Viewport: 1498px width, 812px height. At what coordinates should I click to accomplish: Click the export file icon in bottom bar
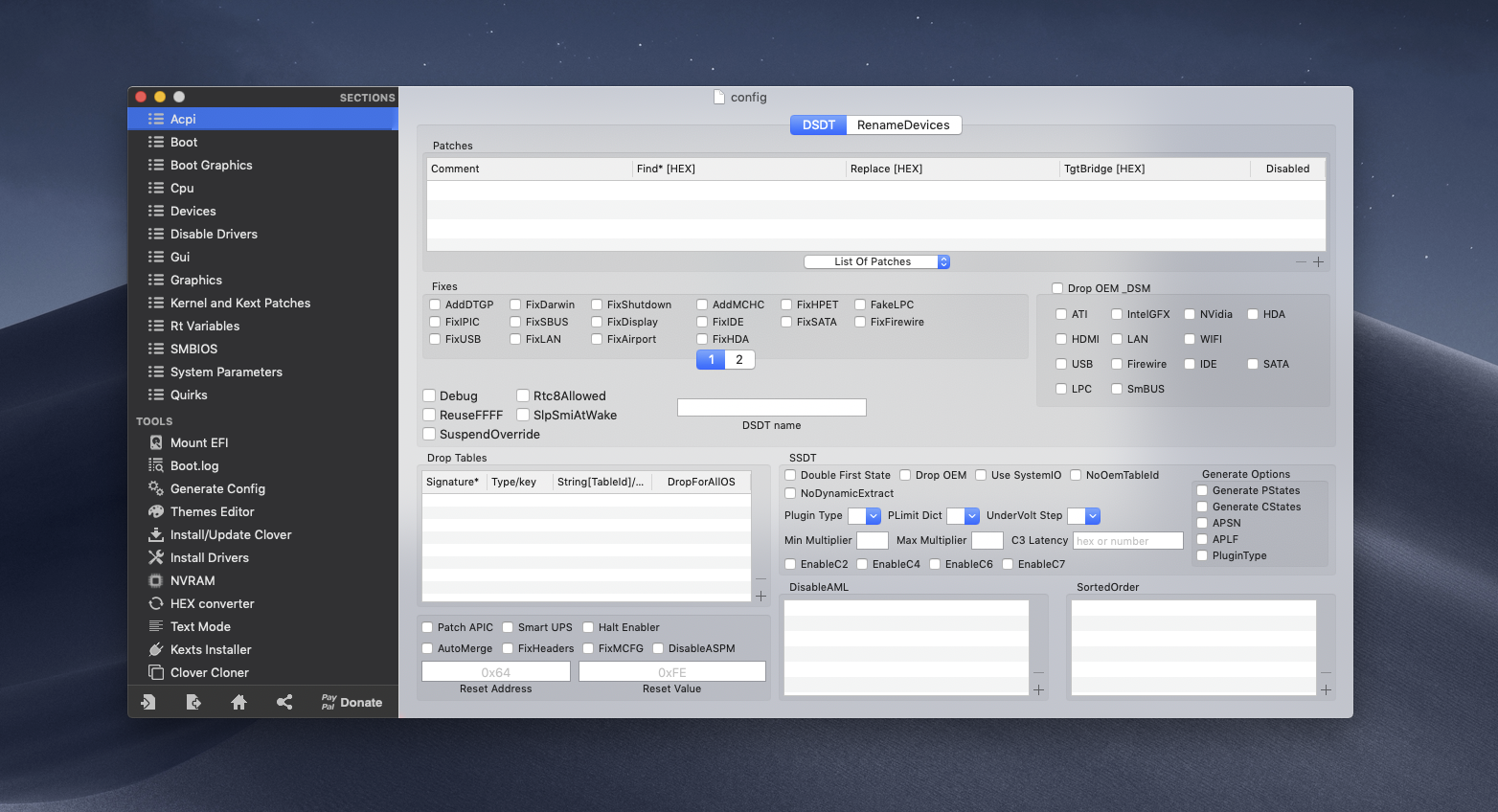pos(193,702)
